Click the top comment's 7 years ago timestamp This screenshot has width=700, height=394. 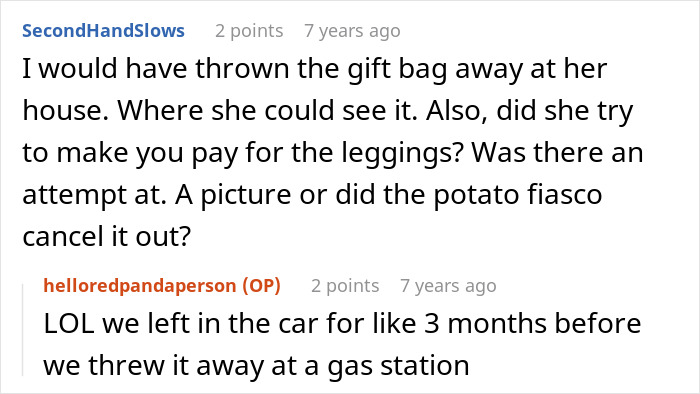click(x=352, y=31)
